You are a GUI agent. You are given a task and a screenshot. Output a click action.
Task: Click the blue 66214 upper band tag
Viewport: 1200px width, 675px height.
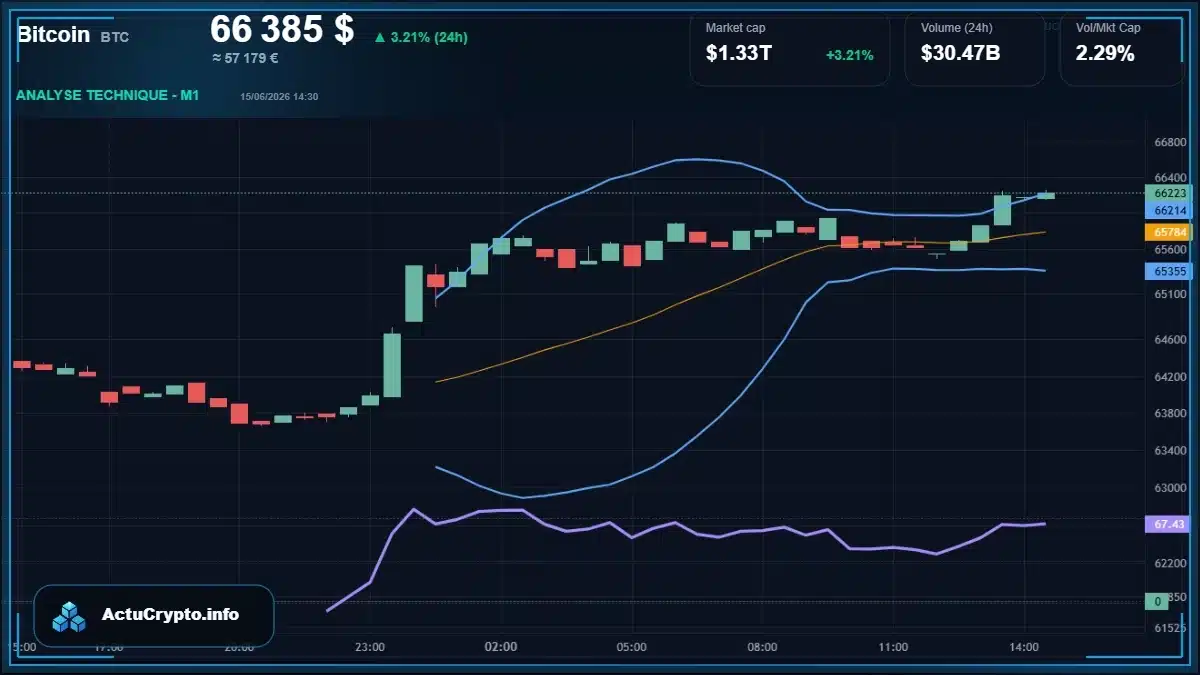pyautogui.click(x=1168, y=211)
